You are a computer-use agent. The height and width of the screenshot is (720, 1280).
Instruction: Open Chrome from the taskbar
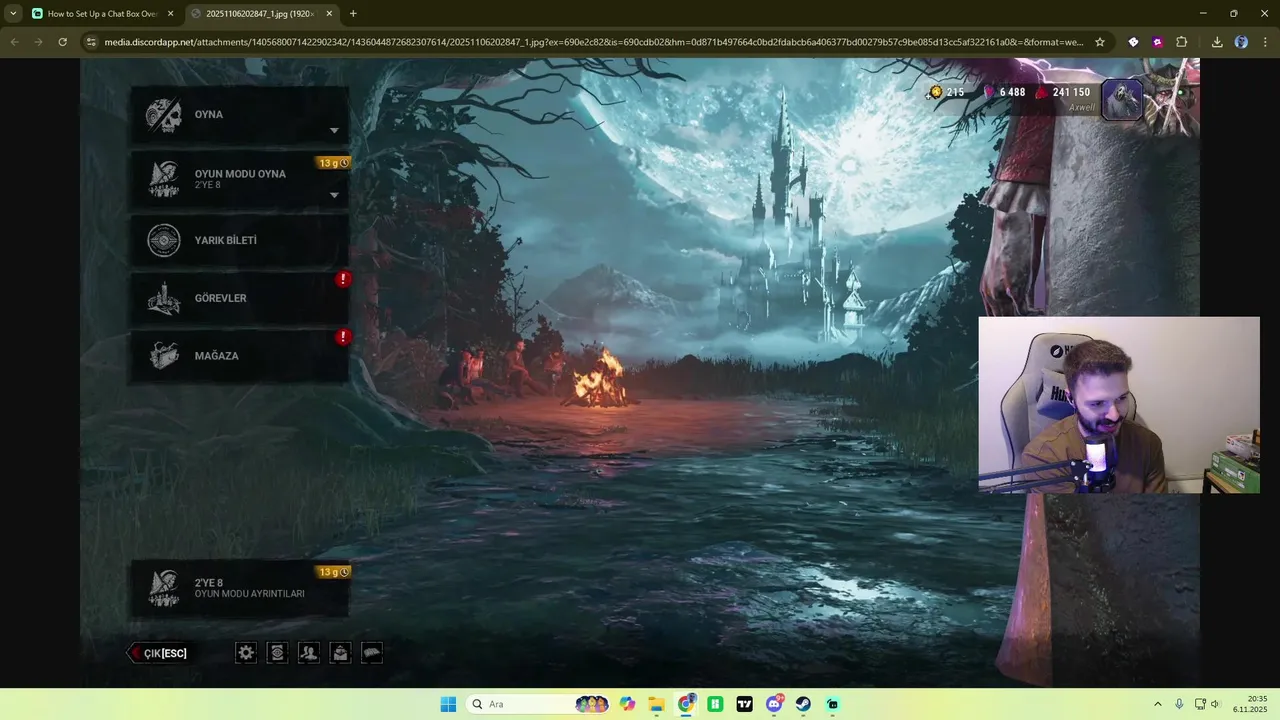point(686,704)
